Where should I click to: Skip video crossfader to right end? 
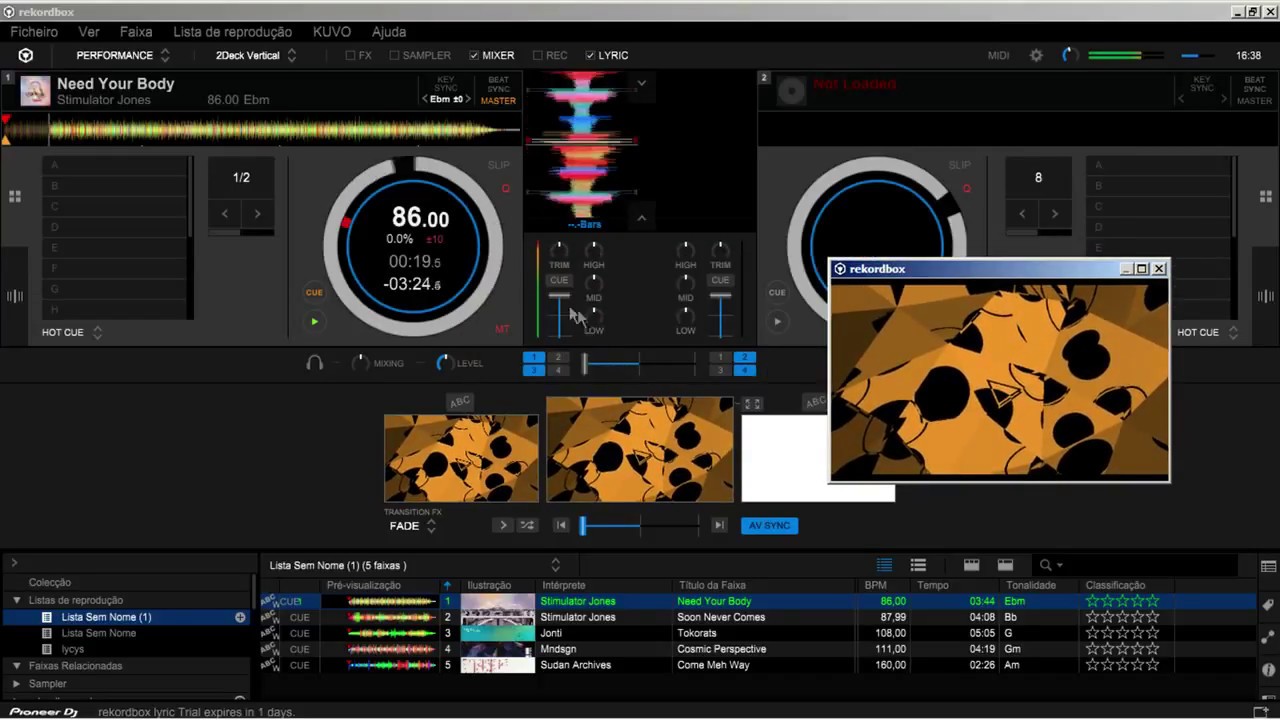(x=718, y=525)
